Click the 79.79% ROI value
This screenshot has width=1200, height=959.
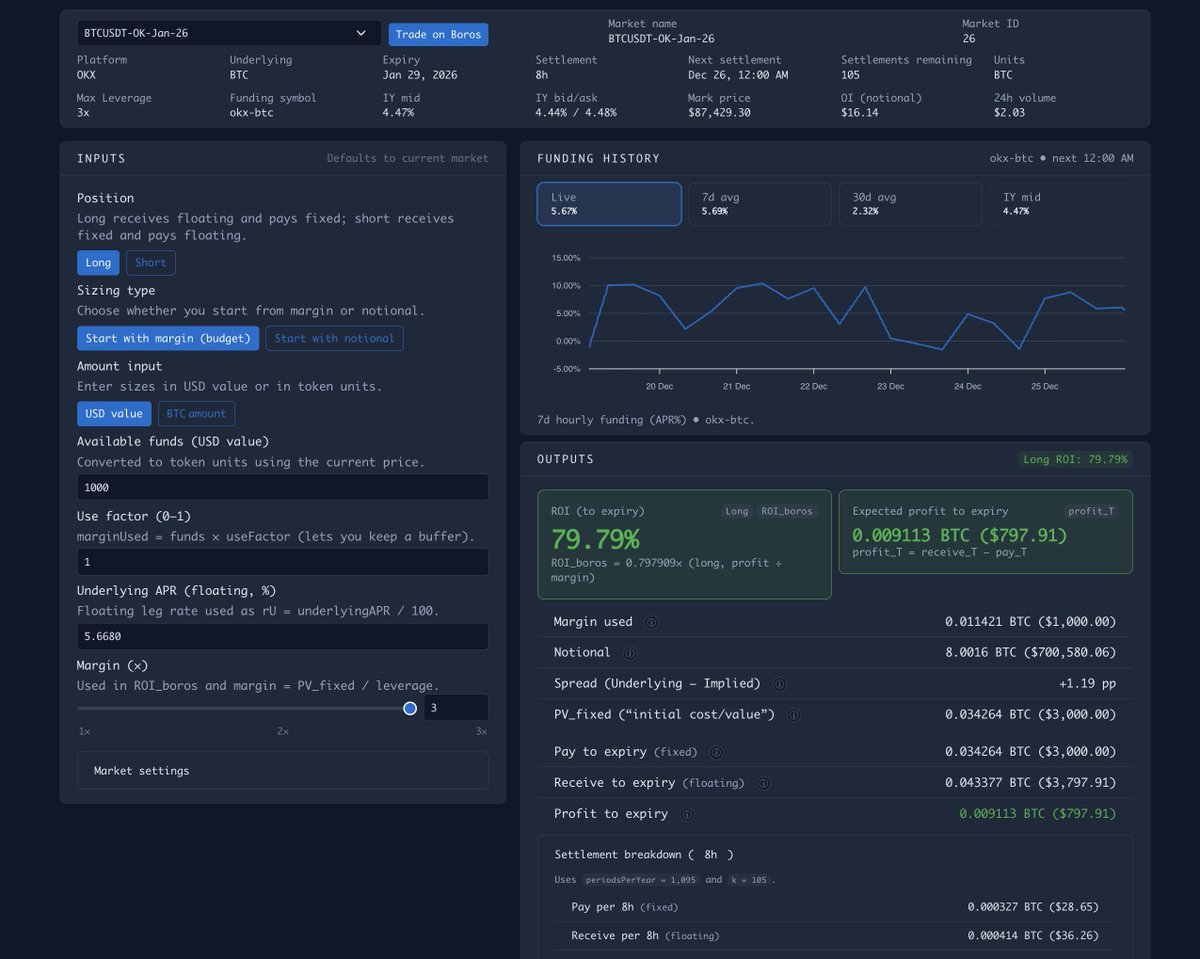[x=595, y=540]
